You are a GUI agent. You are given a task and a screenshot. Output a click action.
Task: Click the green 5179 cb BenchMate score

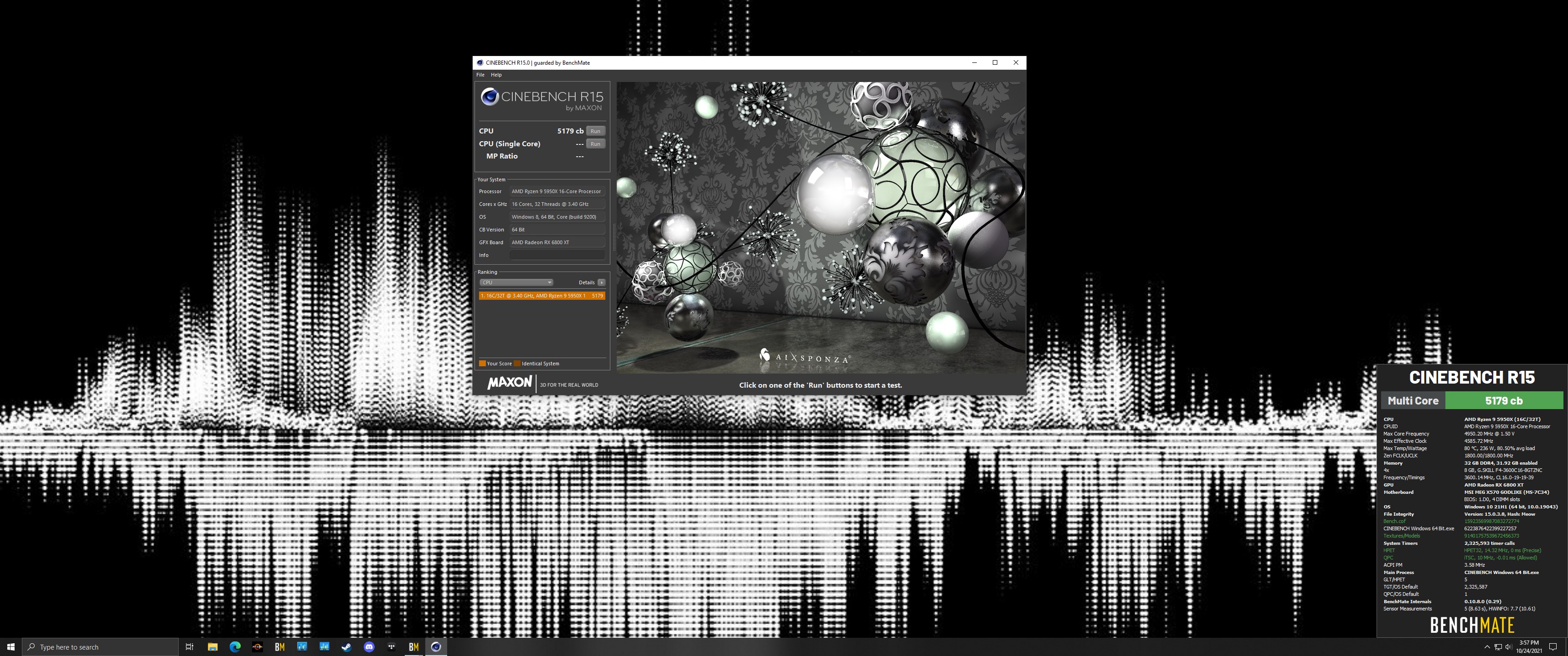click(1503, 400)
